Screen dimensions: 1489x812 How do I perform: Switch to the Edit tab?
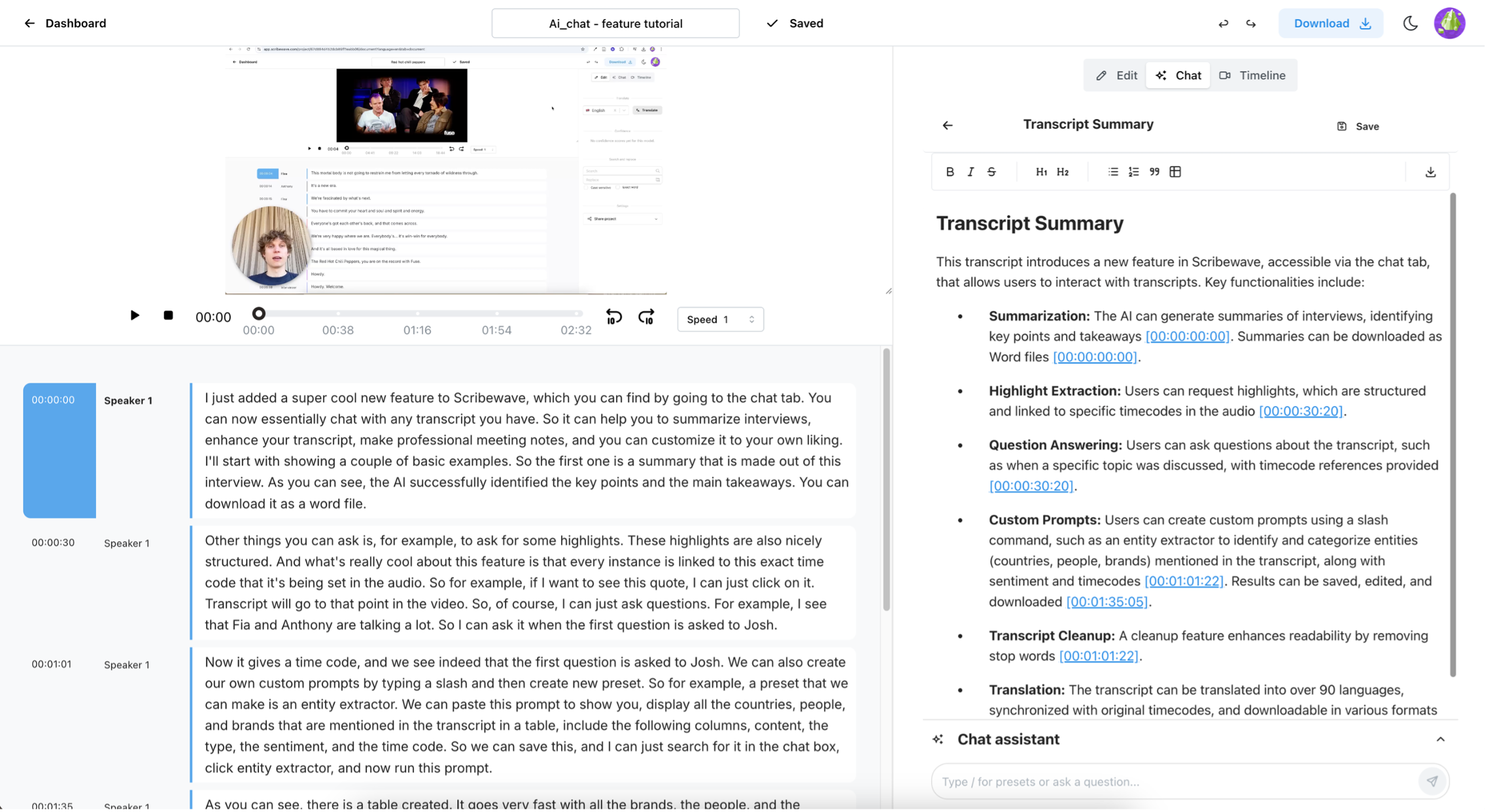pos(1117,75)
